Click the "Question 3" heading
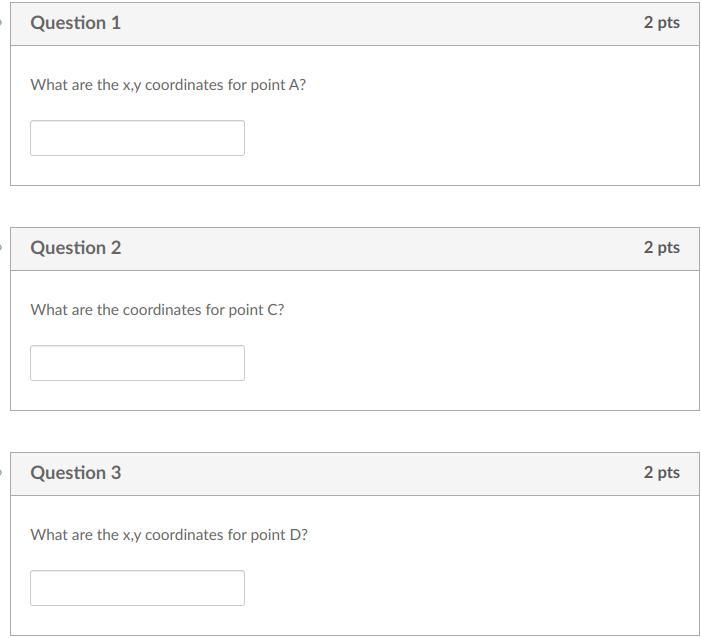 tap(76, 473)
